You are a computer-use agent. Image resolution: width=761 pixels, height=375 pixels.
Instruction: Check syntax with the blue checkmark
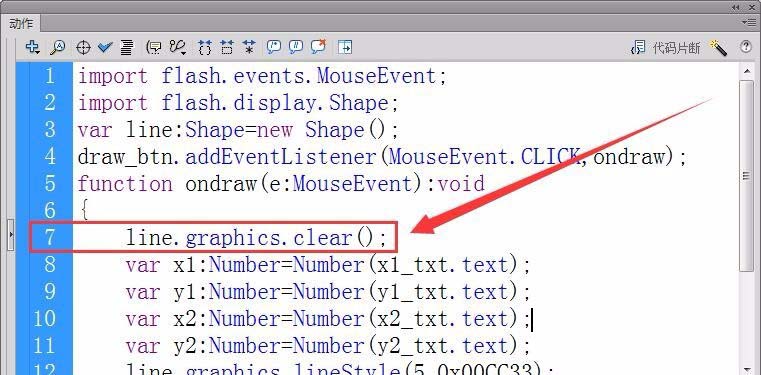coord(105,47)
